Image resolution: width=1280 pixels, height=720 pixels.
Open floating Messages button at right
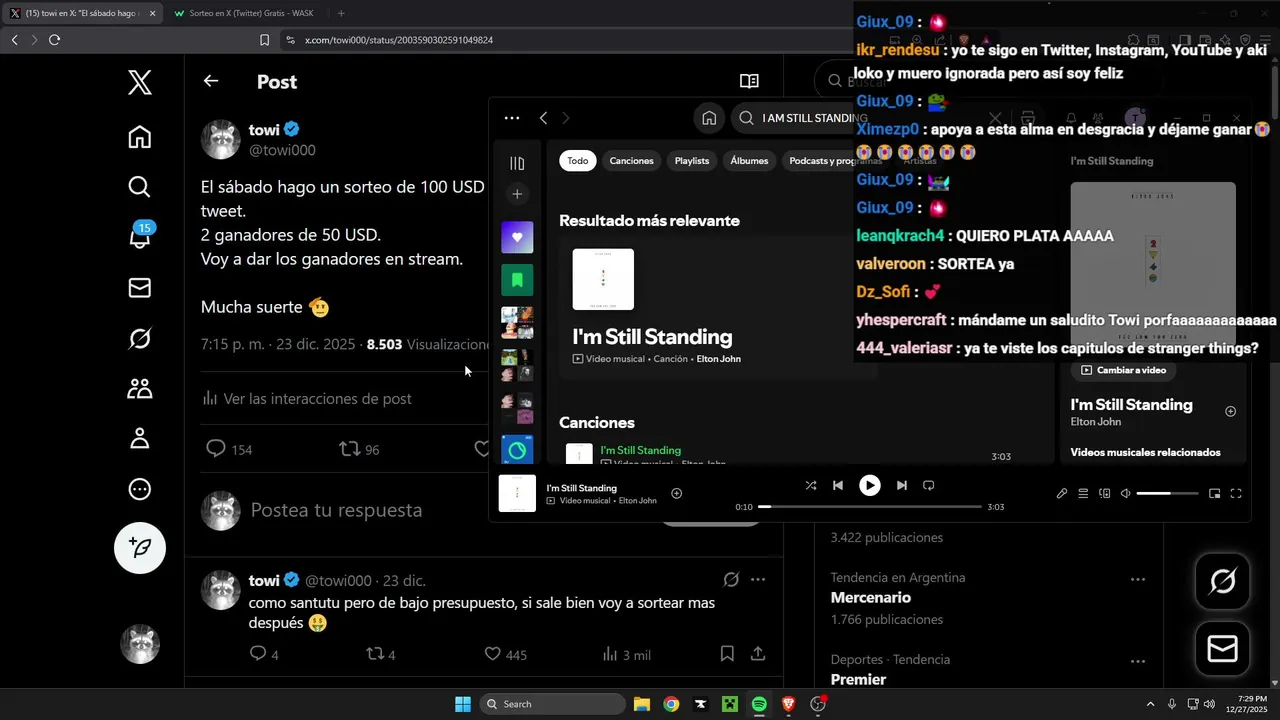(x=1223, y=649)
